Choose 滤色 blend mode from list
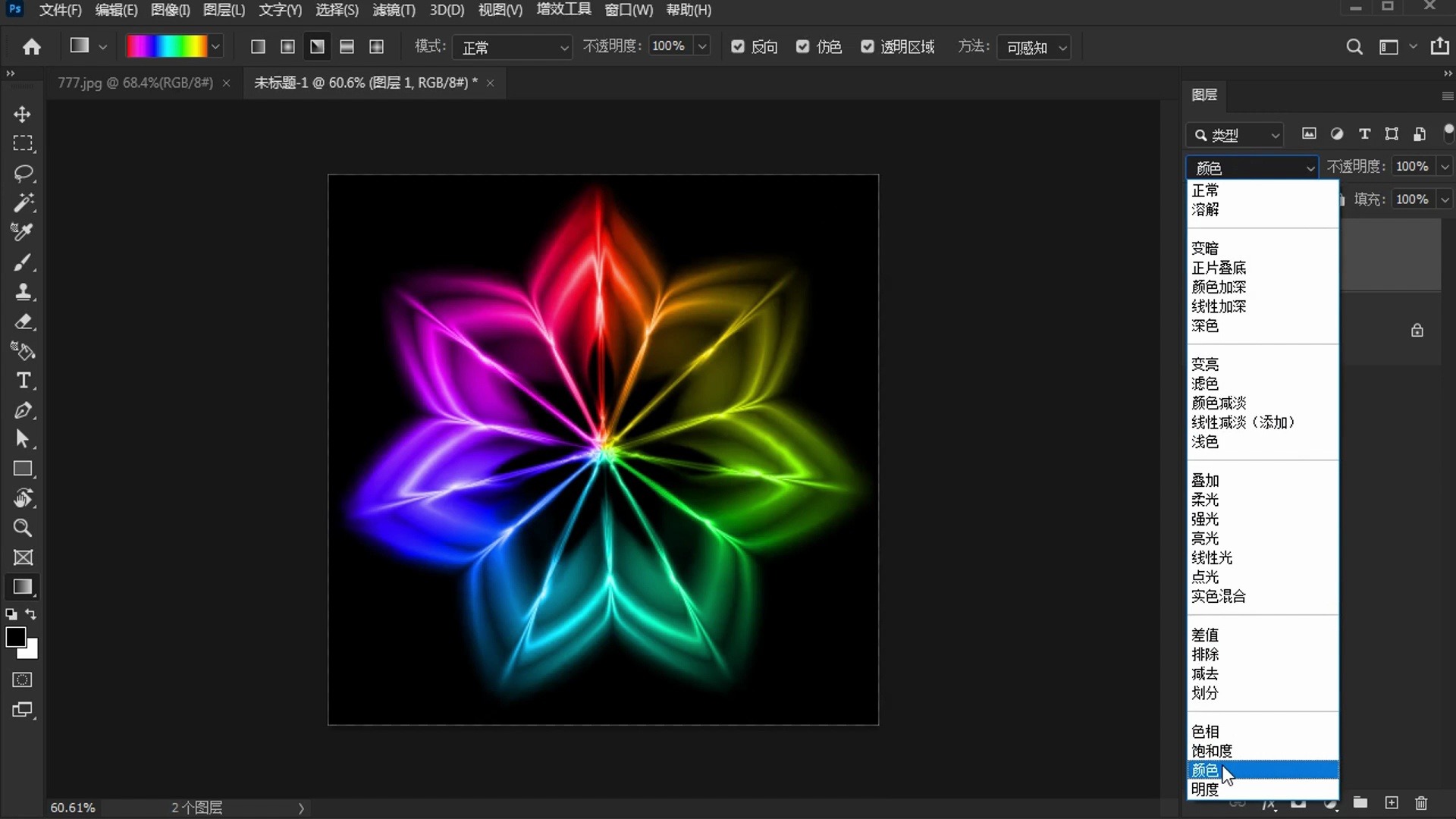Screen dimensions: 1456x819 coord(1205,384)
